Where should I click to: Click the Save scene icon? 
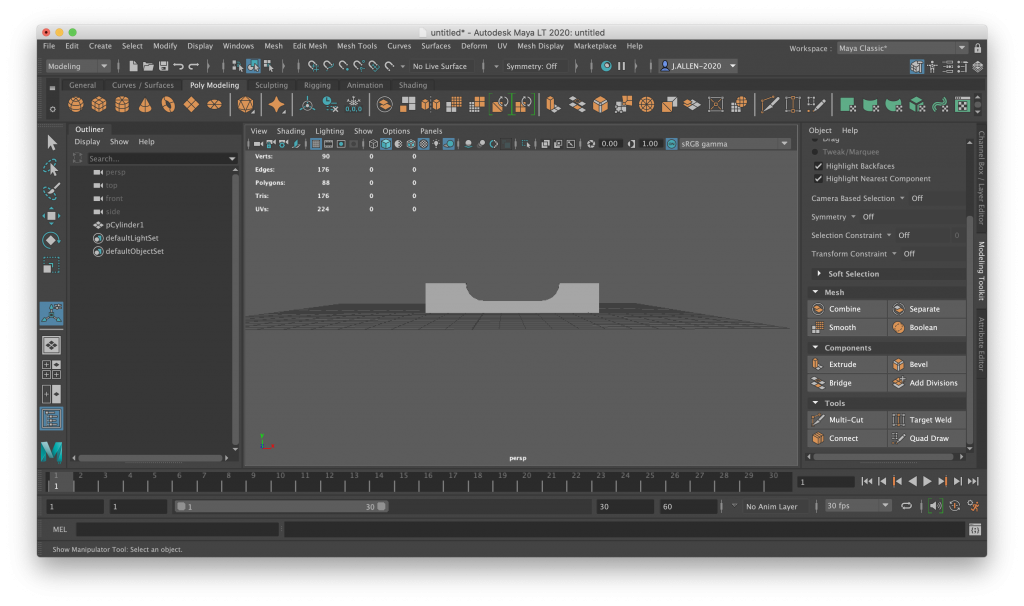[x=163, y=66]
